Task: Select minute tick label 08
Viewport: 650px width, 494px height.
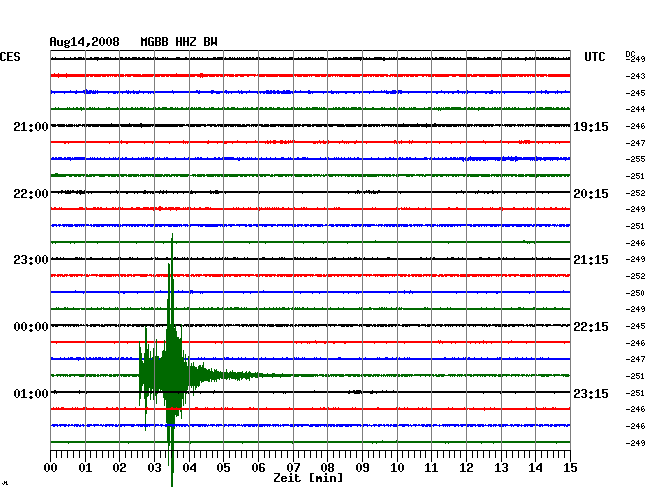Action: tap(327, 468)
